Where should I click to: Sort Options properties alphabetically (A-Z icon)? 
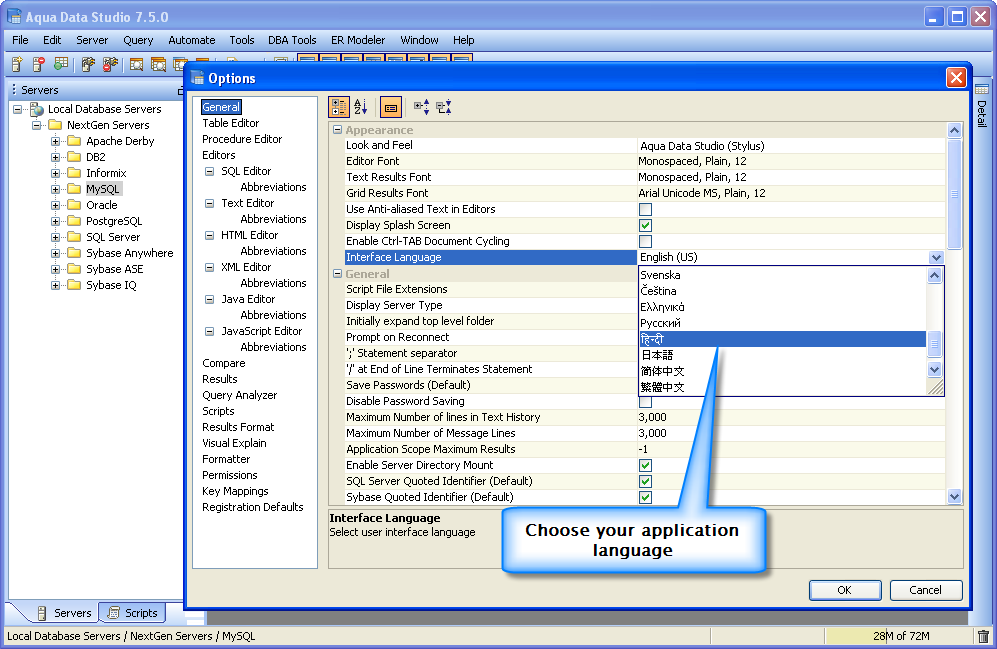[x=361, y=107]
